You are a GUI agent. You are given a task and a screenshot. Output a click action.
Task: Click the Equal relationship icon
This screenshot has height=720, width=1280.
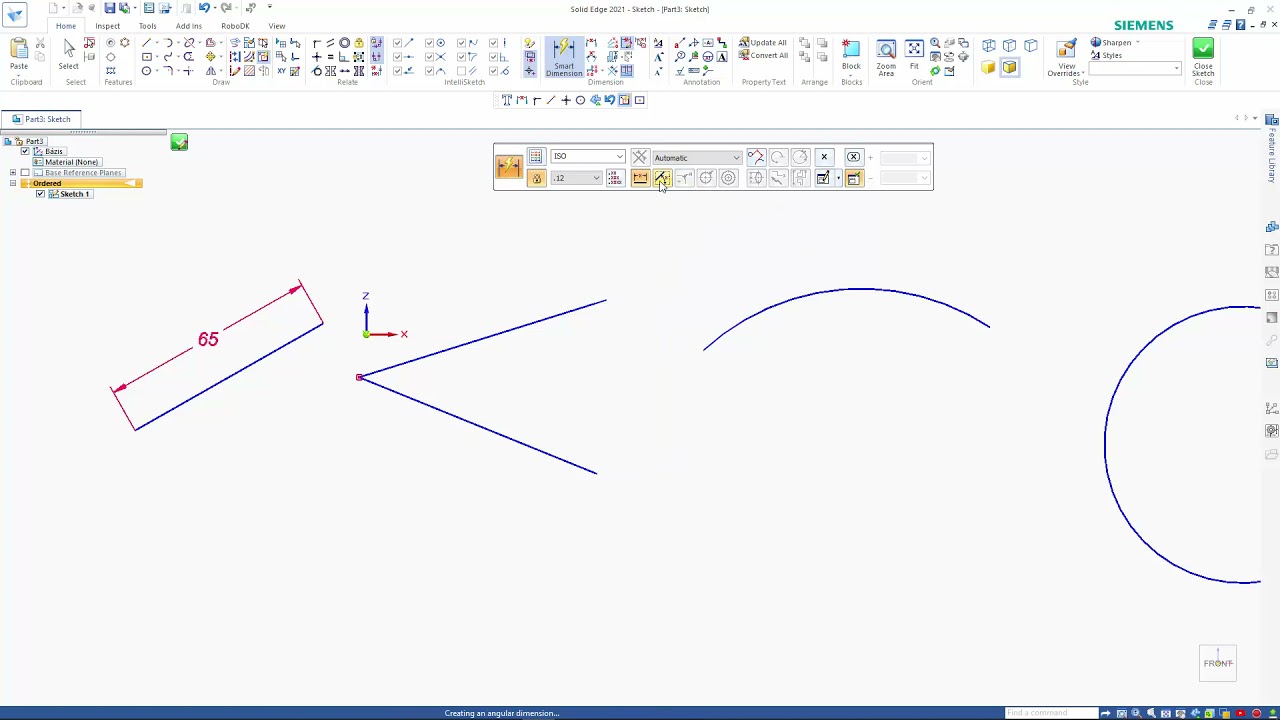tap(331, 57)
